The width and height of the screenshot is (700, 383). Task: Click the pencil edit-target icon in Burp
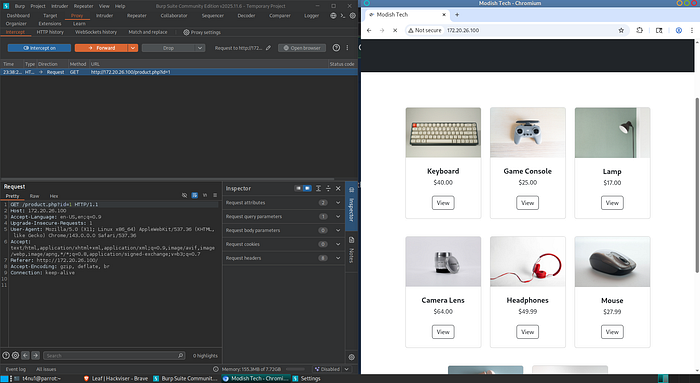click(x=268, y=48)
